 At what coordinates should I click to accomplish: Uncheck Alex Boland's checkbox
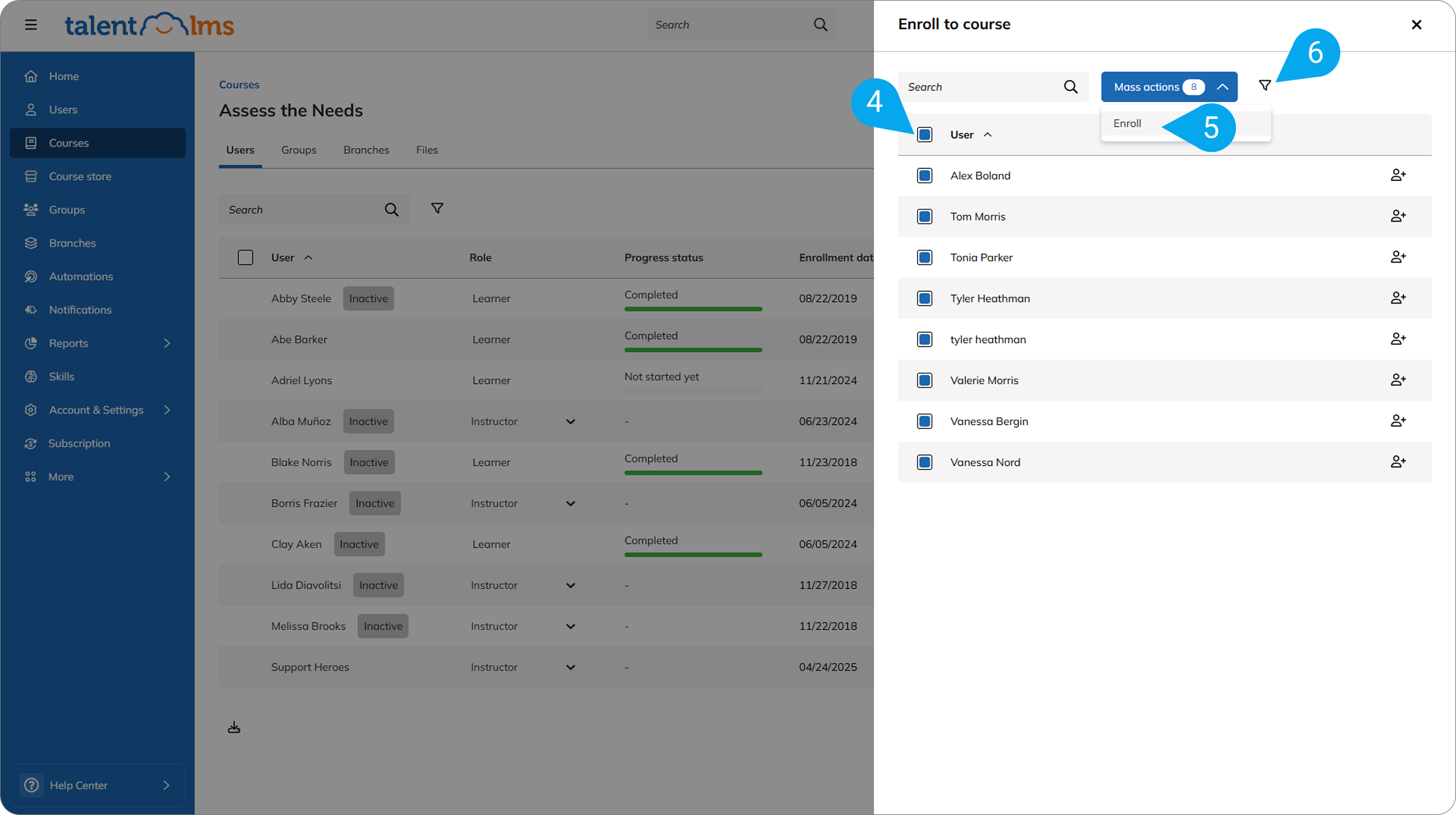[925, 175]
